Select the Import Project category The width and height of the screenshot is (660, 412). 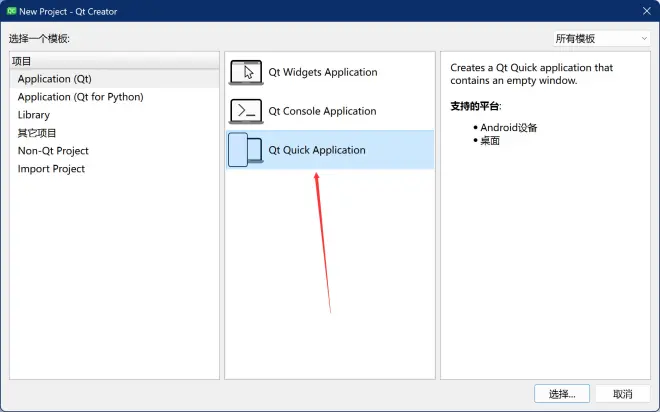pos(114,169)
